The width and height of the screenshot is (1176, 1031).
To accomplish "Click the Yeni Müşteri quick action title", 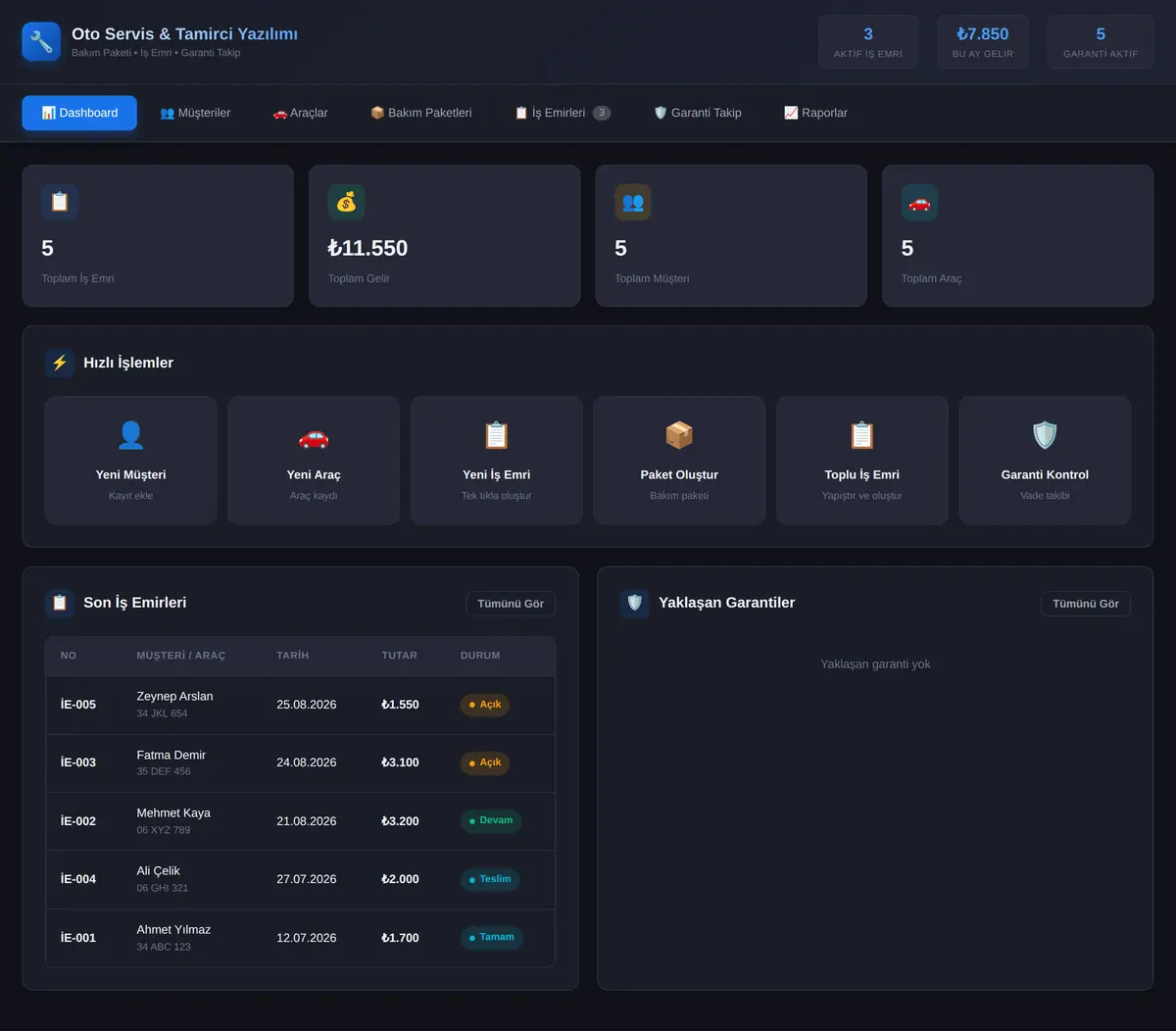I will [130, 474].
